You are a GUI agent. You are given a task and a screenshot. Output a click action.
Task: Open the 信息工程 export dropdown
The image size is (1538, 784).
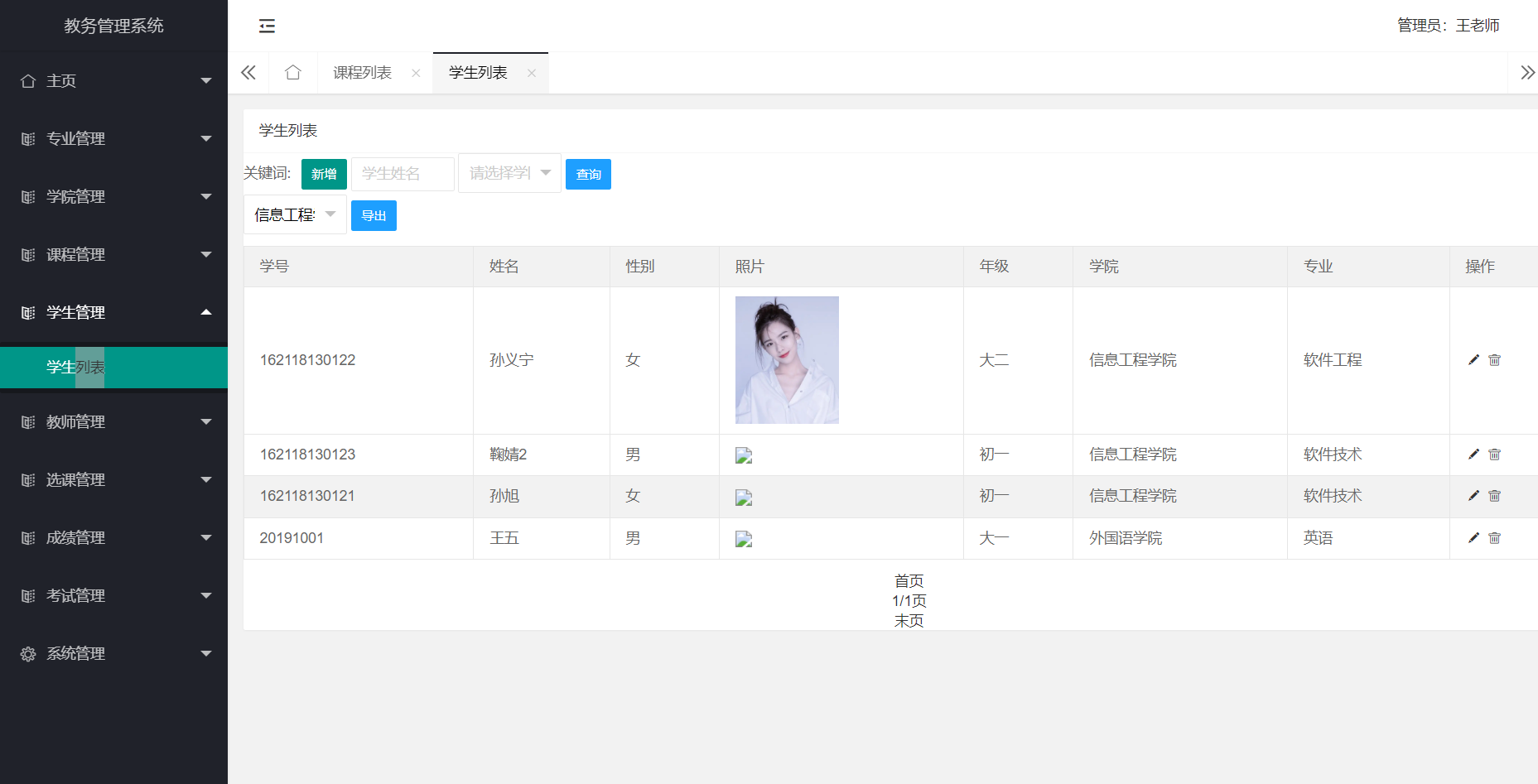[295, 215]
